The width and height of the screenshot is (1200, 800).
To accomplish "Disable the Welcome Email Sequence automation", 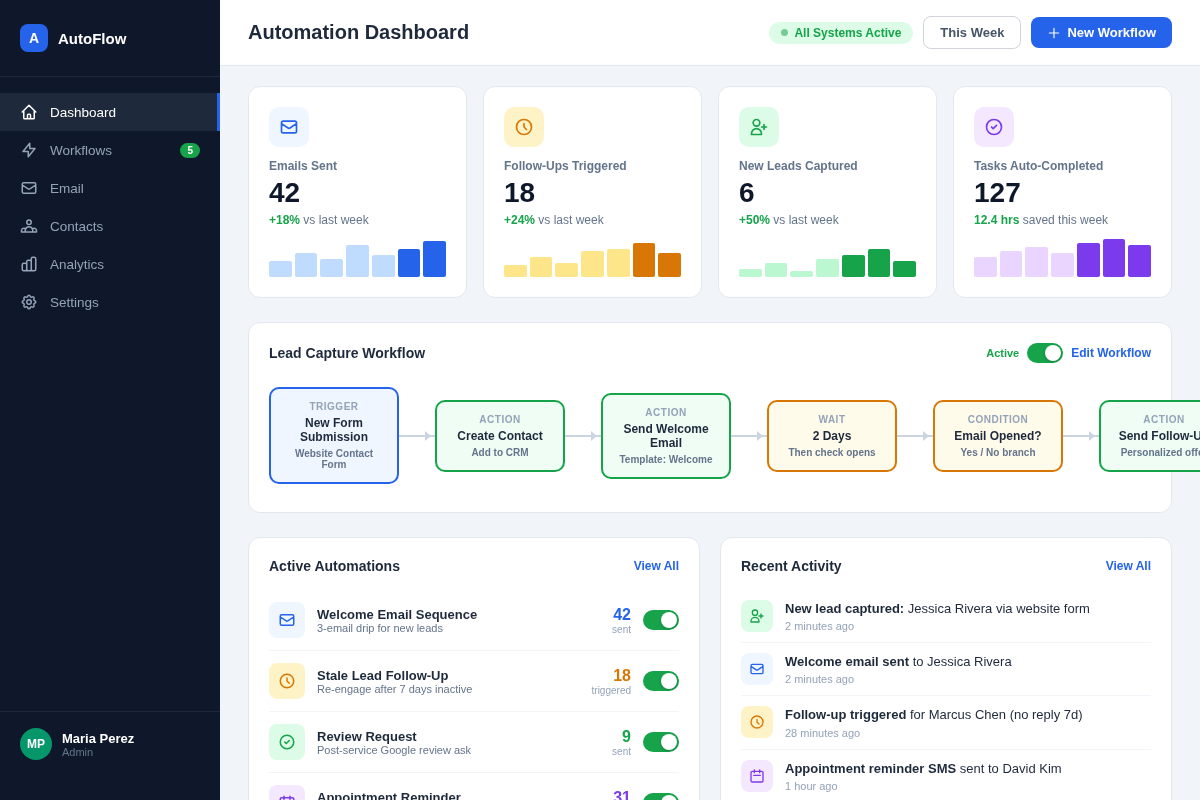I will coord(660,620).
